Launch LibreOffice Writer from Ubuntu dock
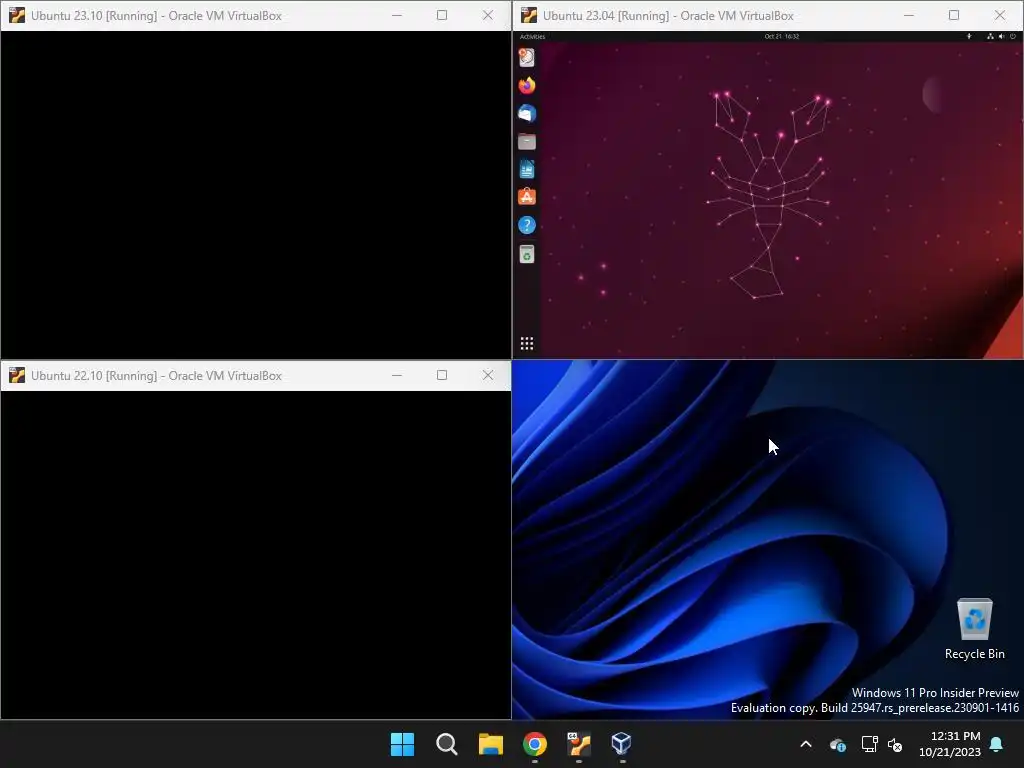 click(x=527, y=169)
